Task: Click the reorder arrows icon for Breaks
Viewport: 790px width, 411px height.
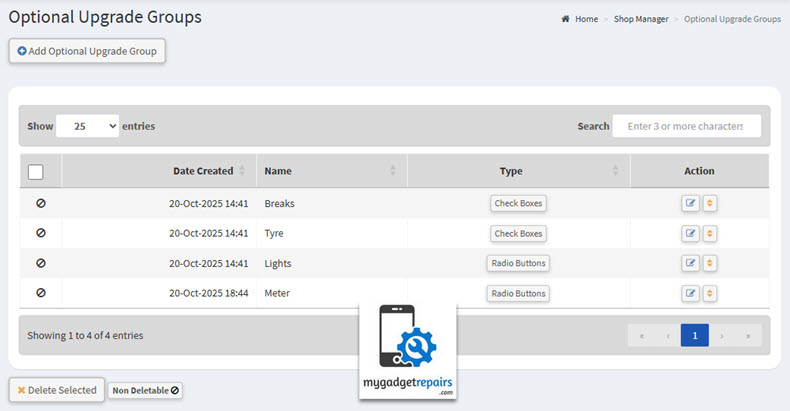Action: click(x=710, y=204)
